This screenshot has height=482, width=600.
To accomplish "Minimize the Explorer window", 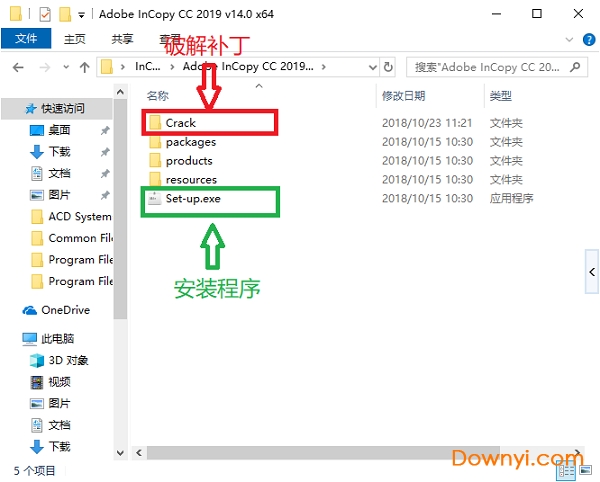I will pos(496,14).
